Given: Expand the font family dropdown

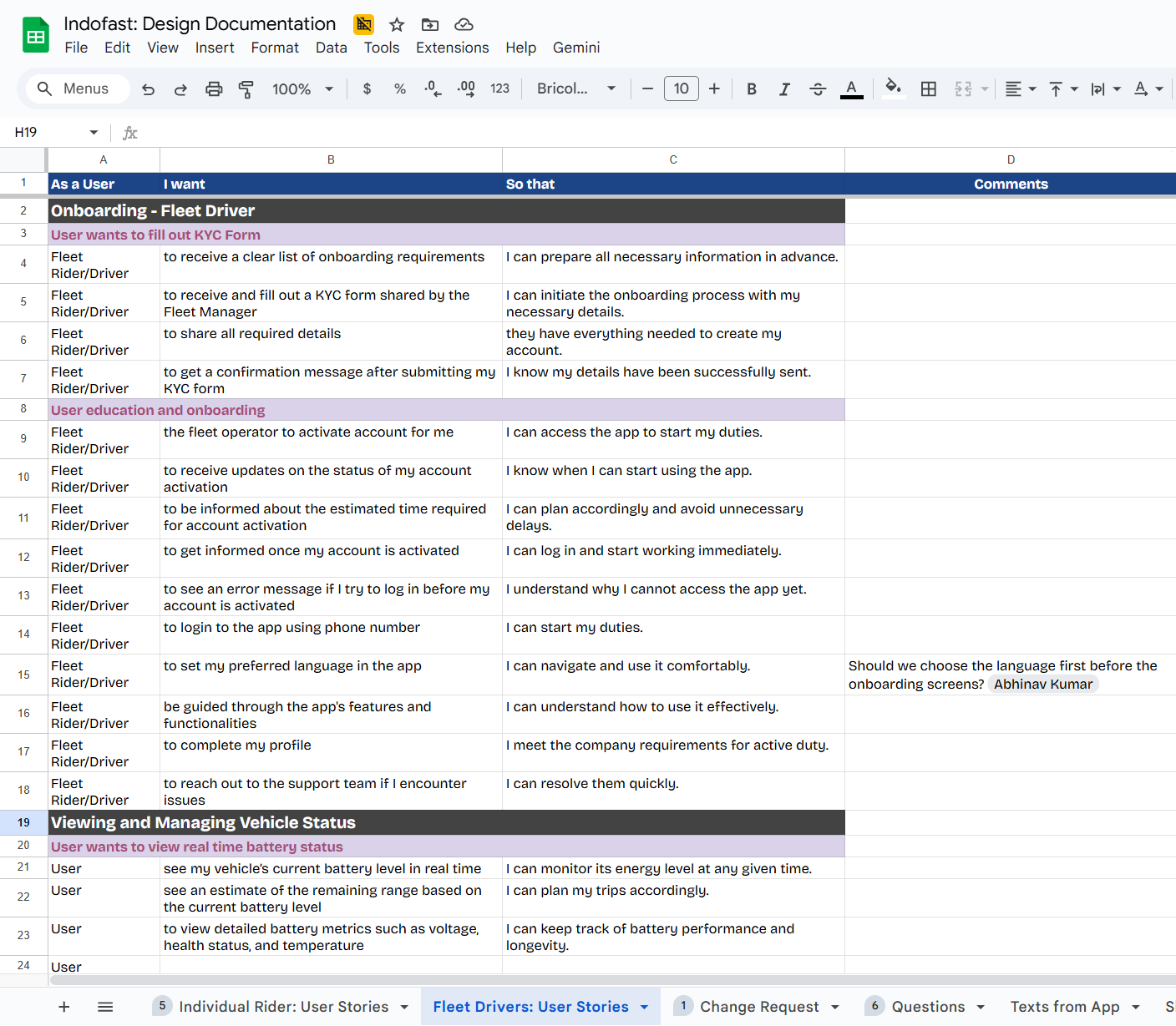Looking at the screenshot, I should (x=576, y=89).
